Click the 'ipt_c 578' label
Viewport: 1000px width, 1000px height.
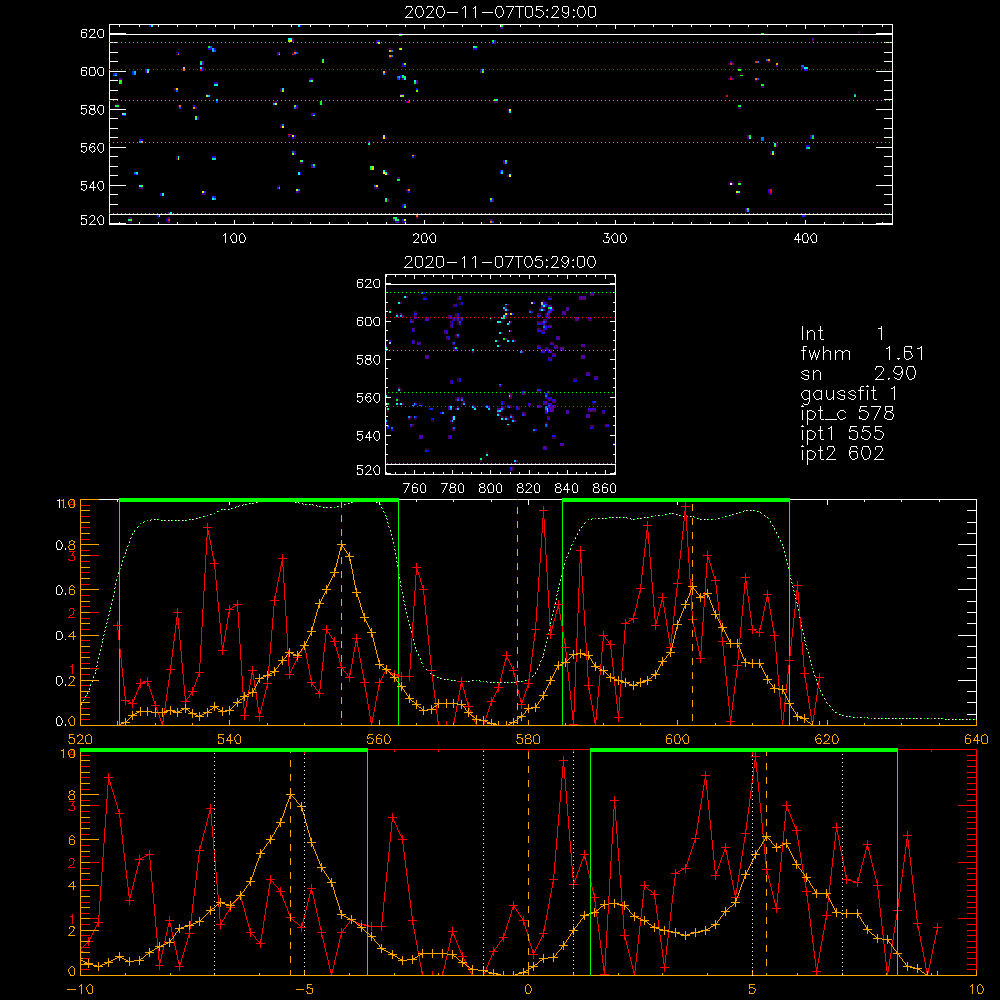click(848, 414)
